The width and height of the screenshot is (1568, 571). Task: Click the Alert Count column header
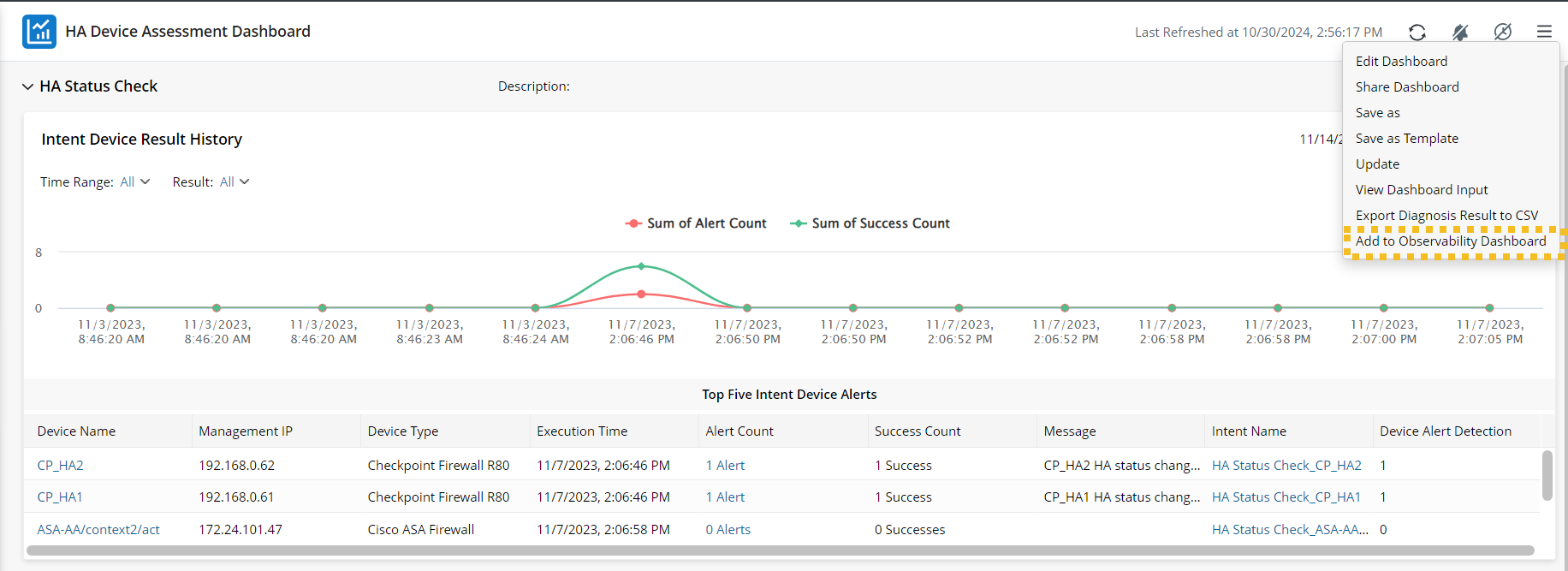[x=739, y=431]
